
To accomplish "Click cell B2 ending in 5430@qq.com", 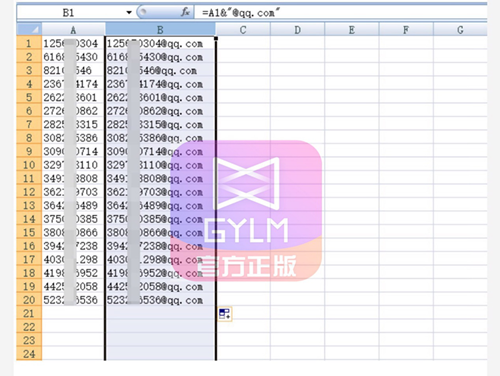I will 160,57.
